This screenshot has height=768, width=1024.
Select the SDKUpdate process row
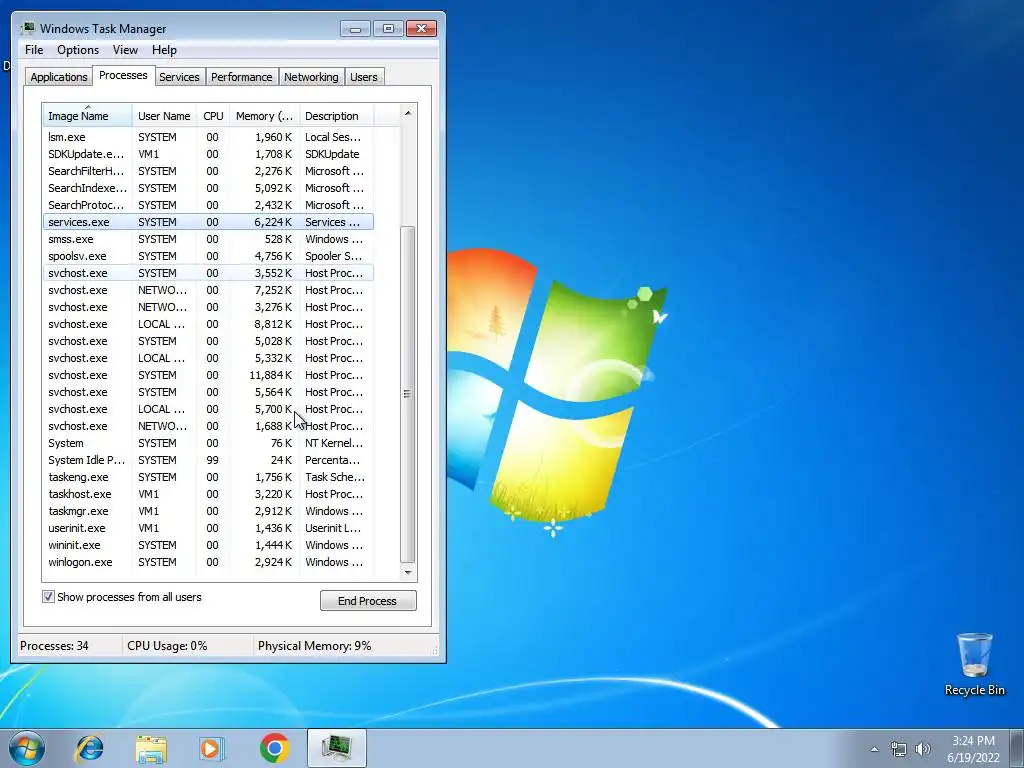point(208,154)
